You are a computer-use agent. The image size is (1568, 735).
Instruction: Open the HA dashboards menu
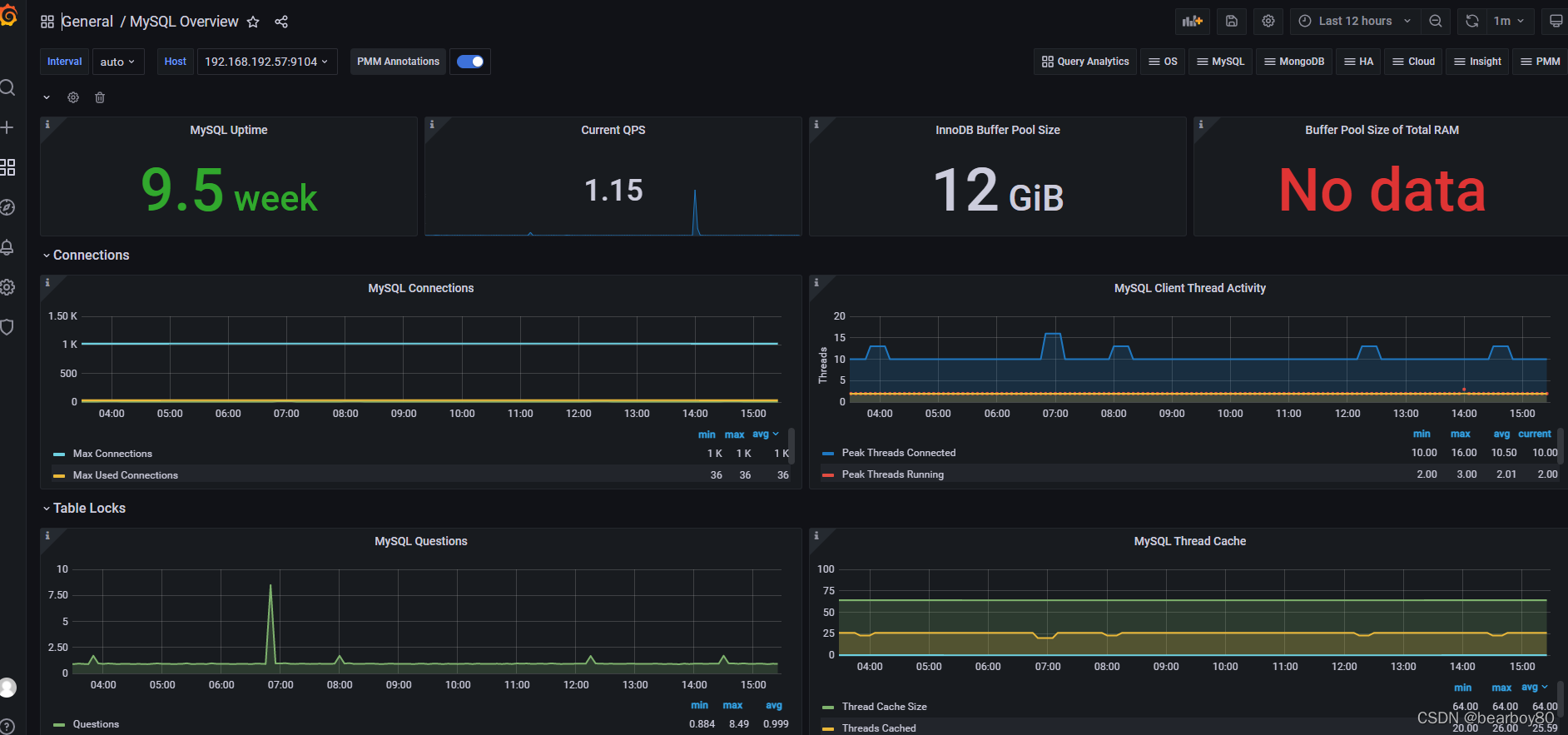click(1358, 62)
